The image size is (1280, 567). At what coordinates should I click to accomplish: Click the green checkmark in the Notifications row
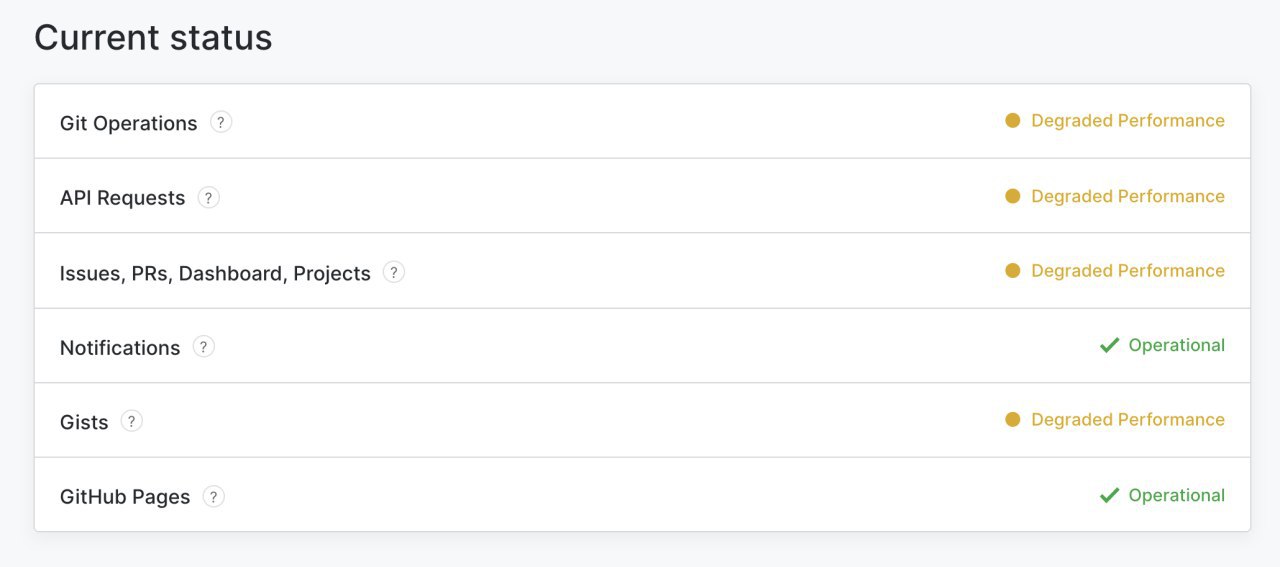(x=1109, y=345)
